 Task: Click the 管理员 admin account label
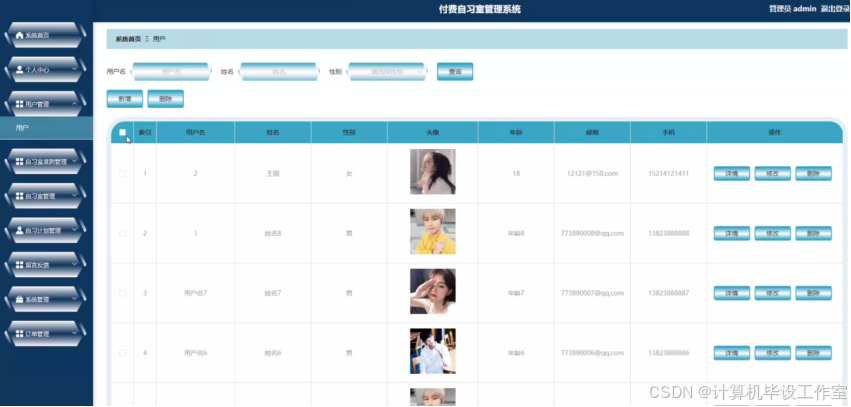click(792, 9)
